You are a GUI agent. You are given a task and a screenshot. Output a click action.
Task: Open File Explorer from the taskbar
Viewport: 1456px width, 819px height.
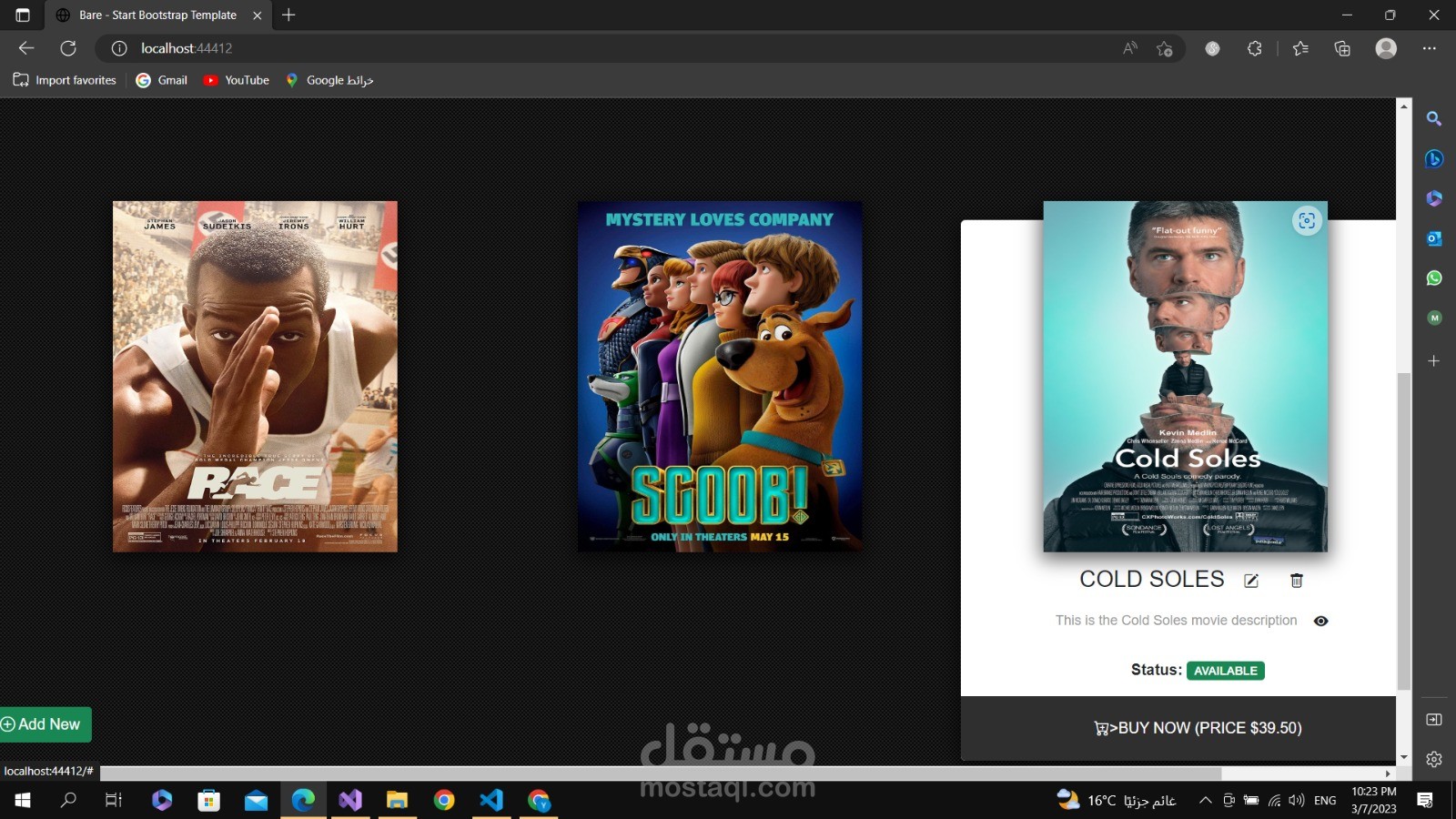click(x=397, y=800)
